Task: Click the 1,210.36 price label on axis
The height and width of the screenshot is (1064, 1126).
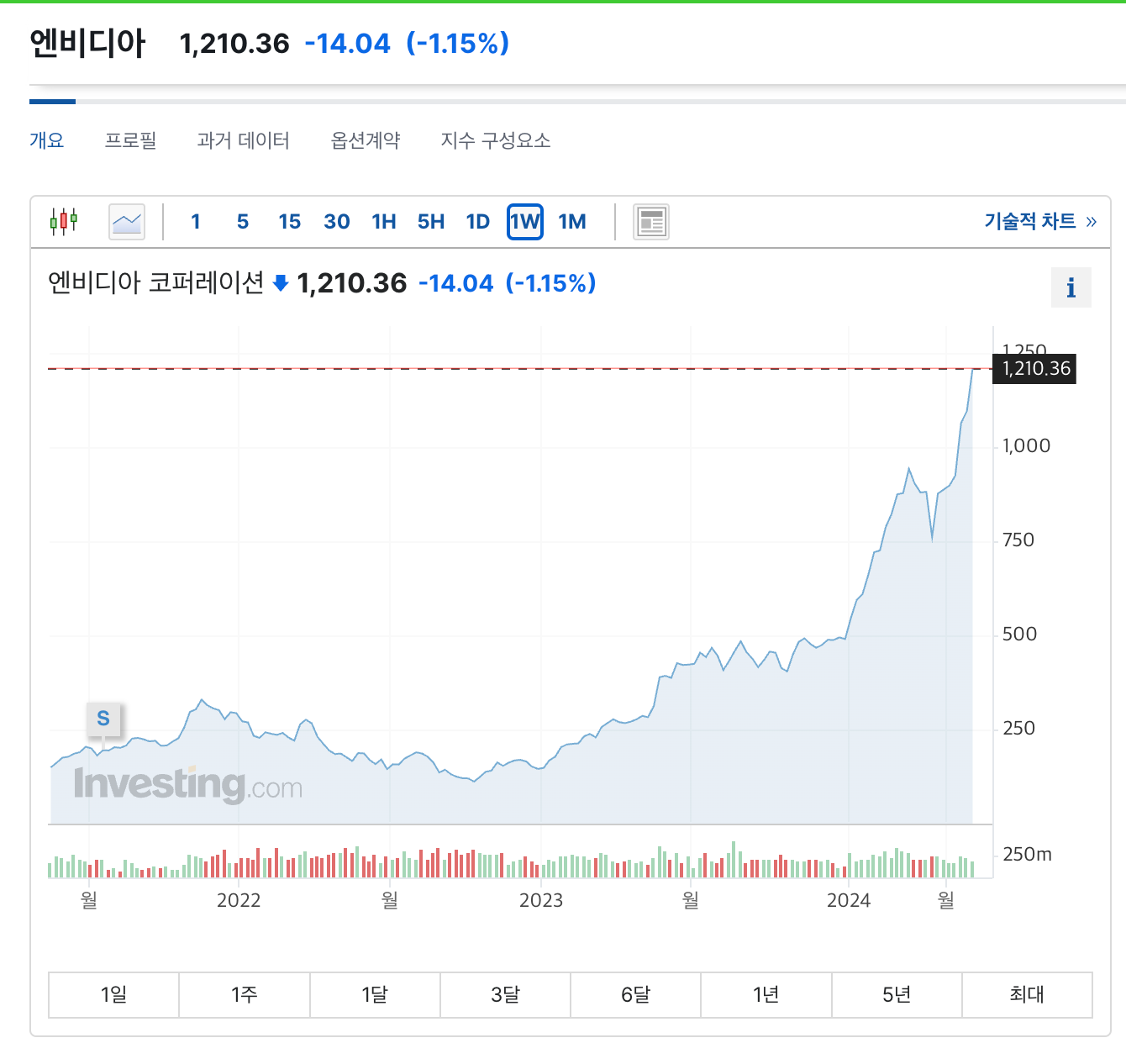Action: pyautogui.click(x=1035, y=369)
